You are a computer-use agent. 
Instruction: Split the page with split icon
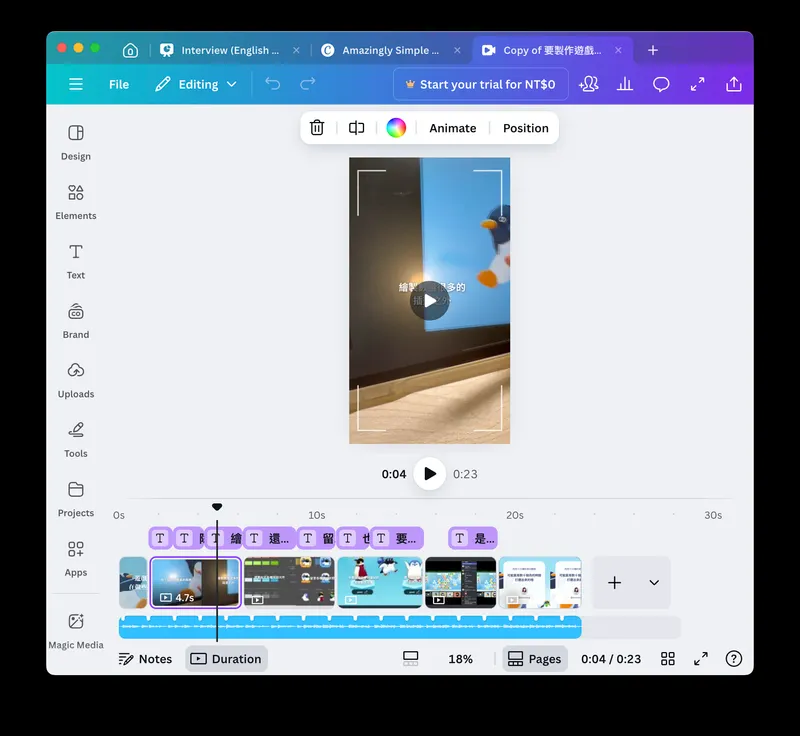tap(356, 128)
